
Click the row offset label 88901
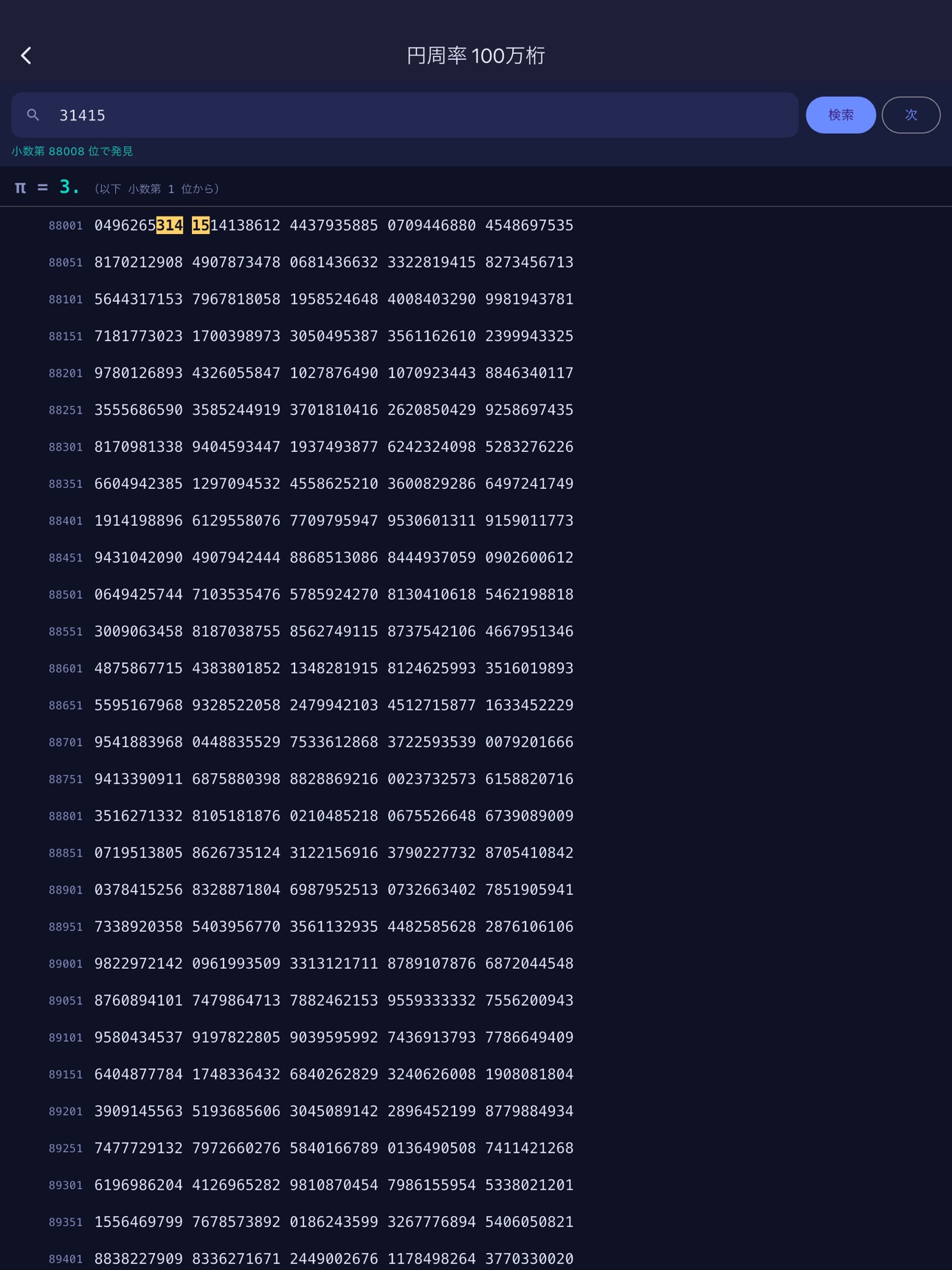click(66, 890)
